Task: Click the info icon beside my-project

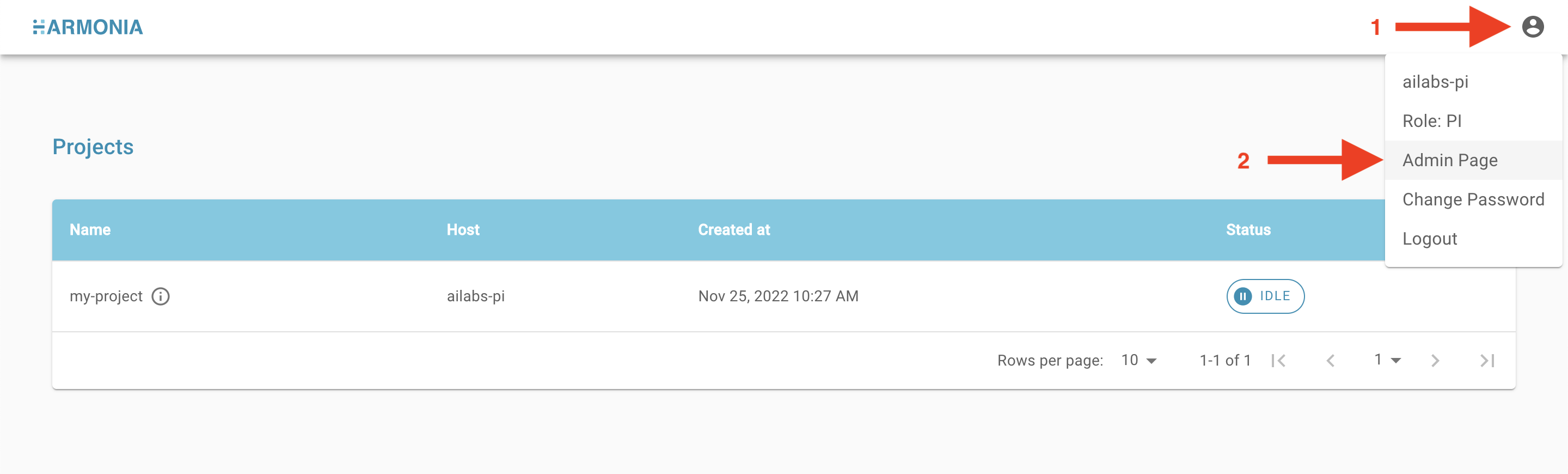Action: point(160,296)
